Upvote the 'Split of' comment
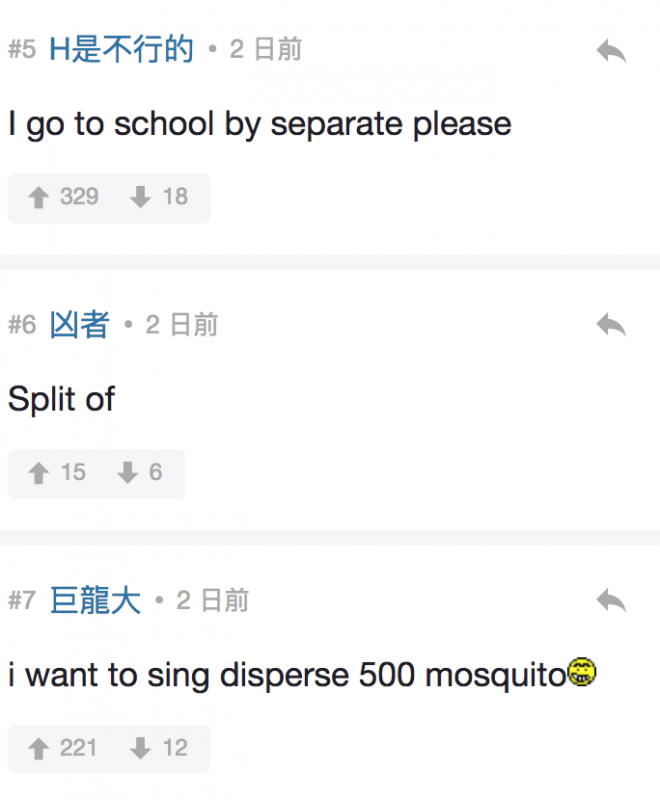 (40, 474)
